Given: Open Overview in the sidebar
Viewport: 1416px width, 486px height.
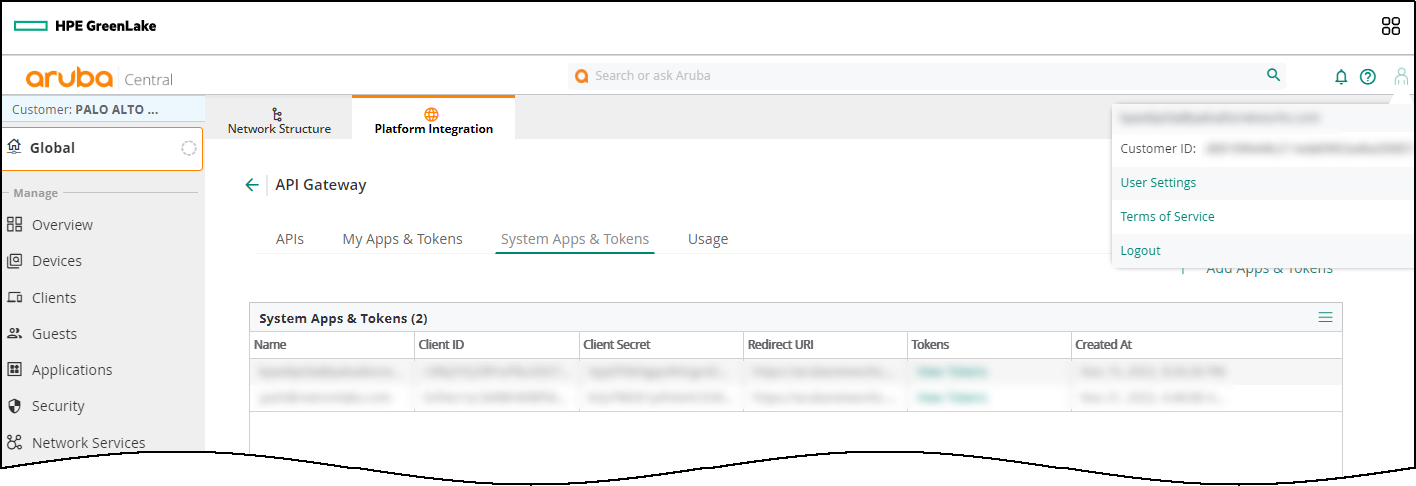Looking at the screenshot, I should tap(62, 225).
